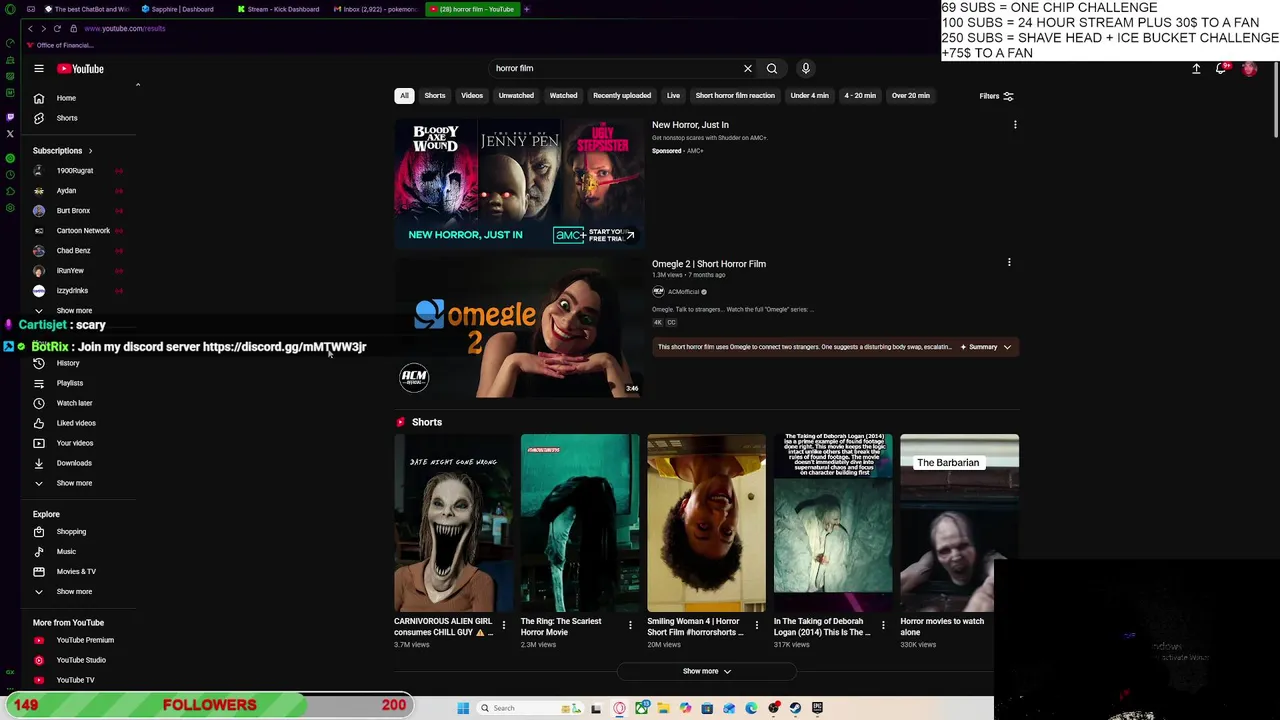1280x720 pixels.
Task: Open History in the sidebar
Action: [67, 363]
